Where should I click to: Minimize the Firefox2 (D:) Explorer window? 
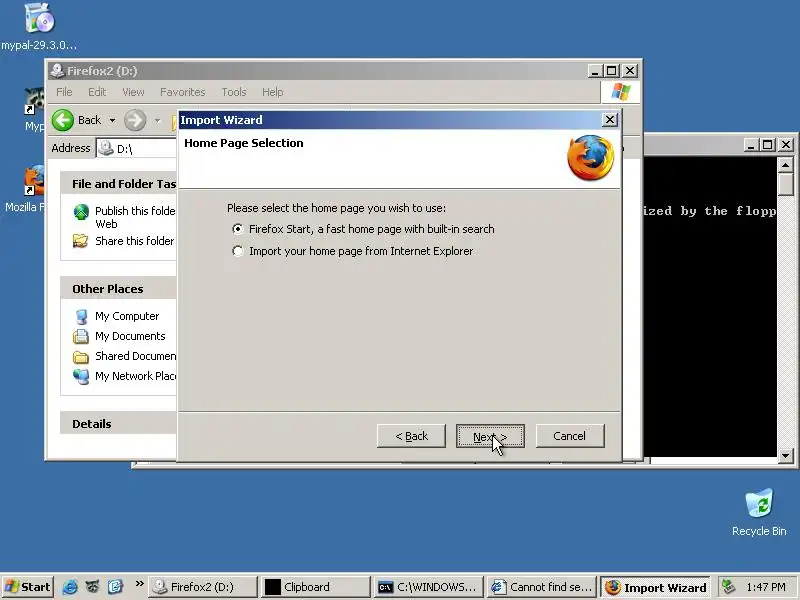click(594, 71)
